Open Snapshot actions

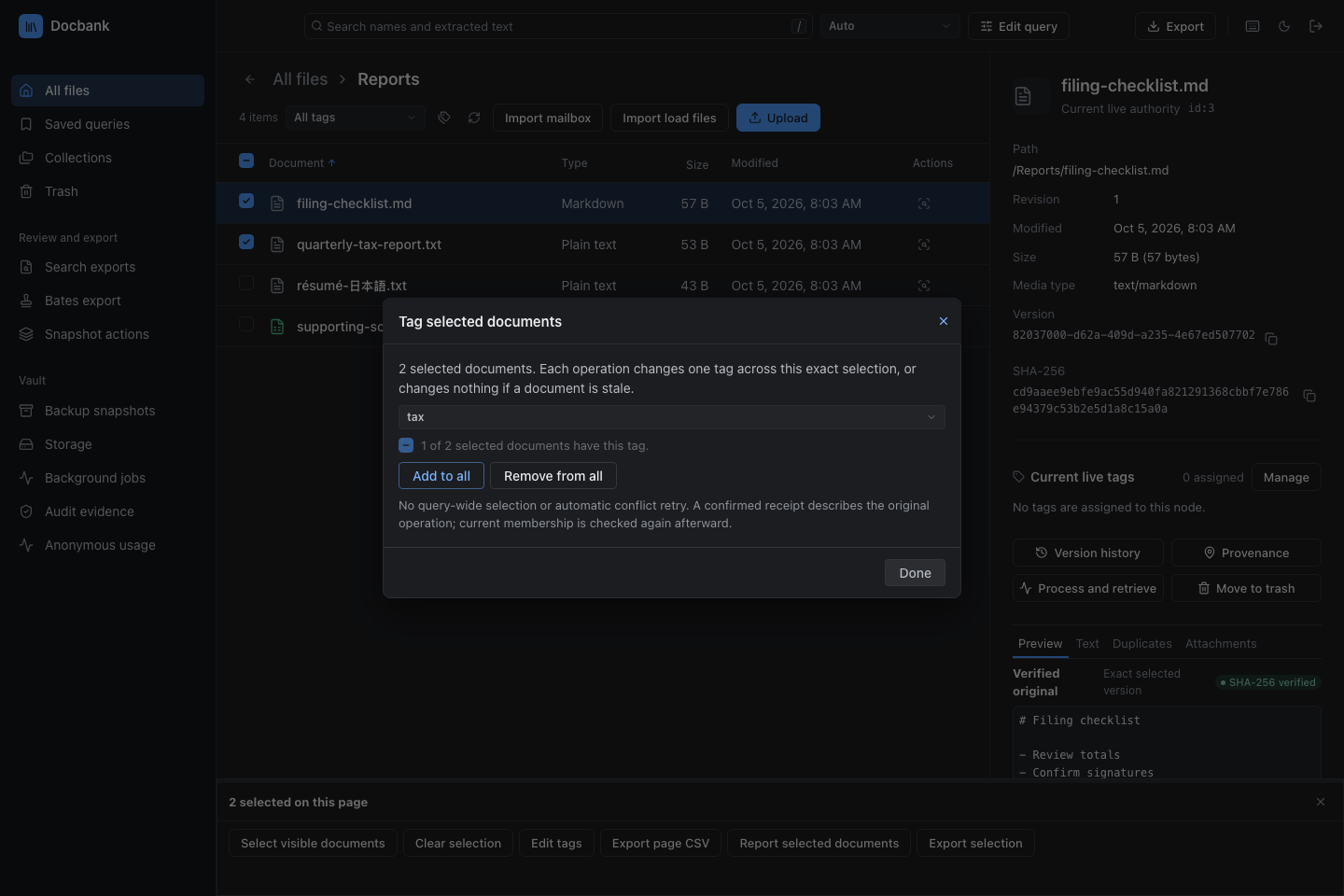(x=107, y=334)
